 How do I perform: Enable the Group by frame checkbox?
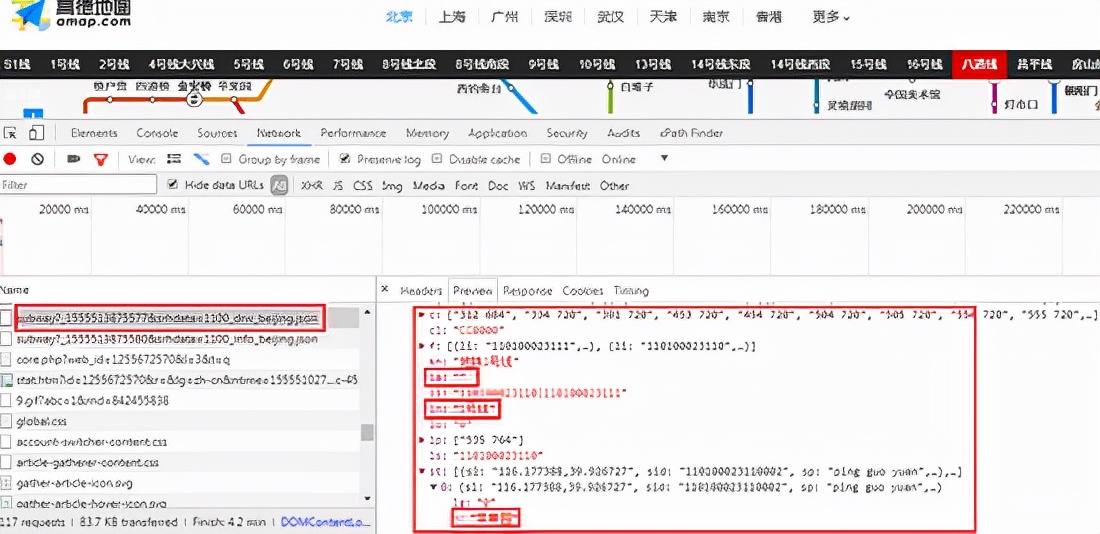click(x=226, y=159)
